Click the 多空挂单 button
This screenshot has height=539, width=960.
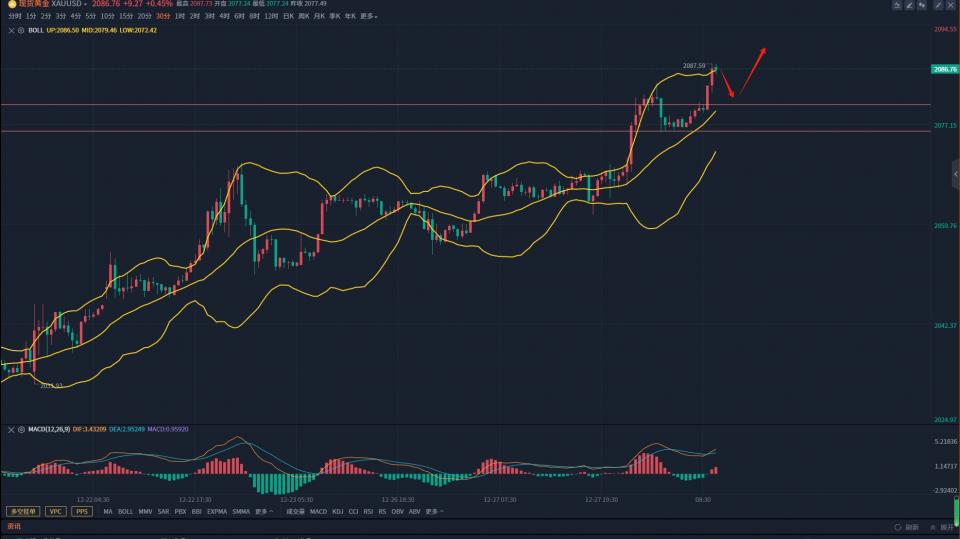point(23,511)
